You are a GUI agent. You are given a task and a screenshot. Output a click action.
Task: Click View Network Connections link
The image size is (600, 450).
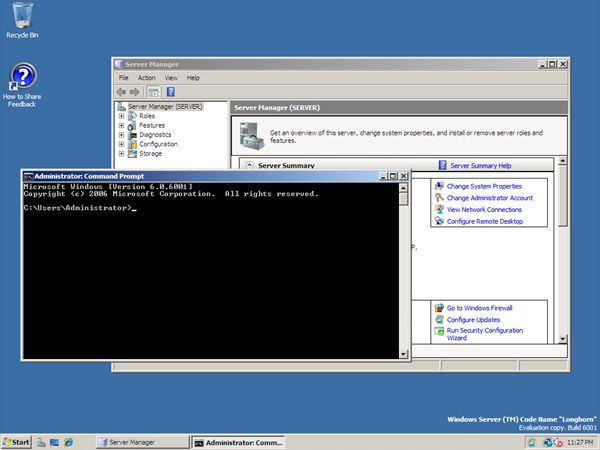tap(484, 210)
